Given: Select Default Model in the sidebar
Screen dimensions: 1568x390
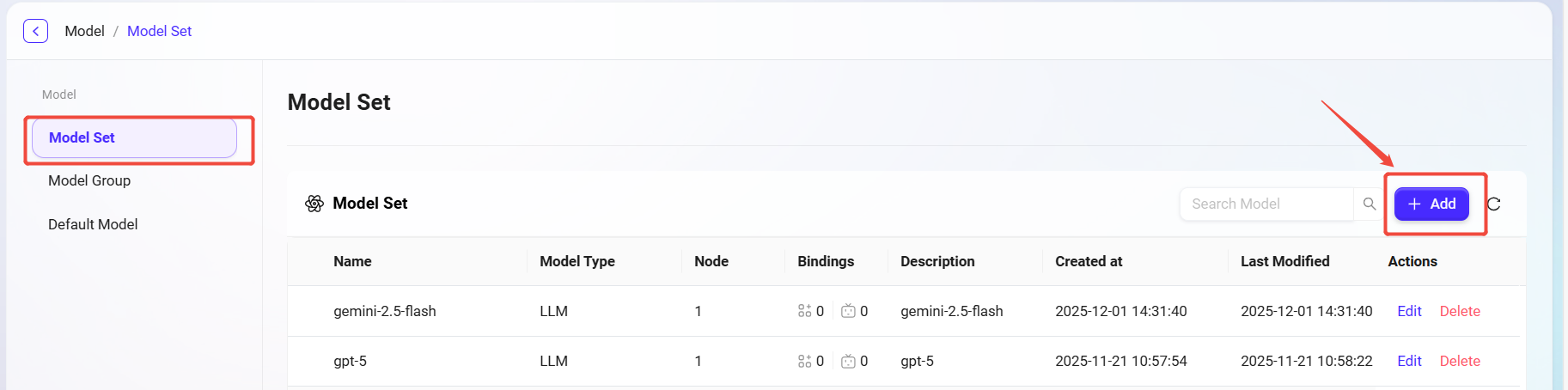Looking at the screenshot, I should [93, 224].
